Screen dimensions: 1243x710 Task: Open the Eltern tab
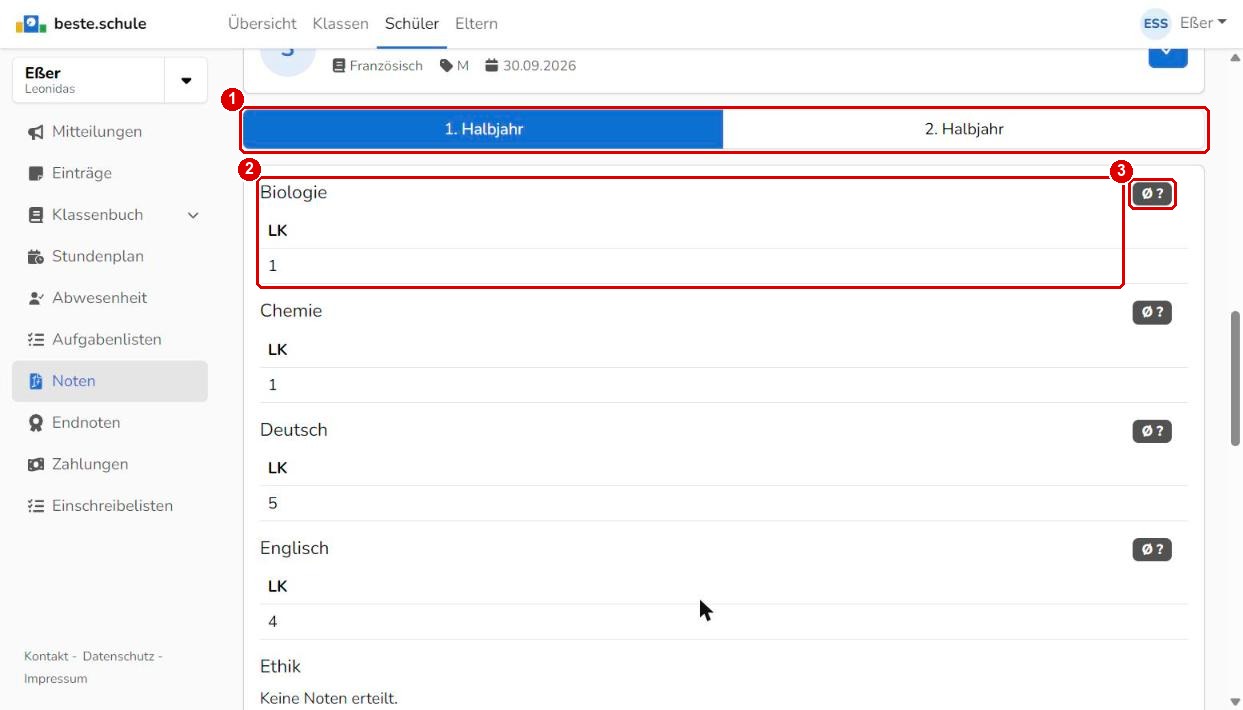(476, 23)
